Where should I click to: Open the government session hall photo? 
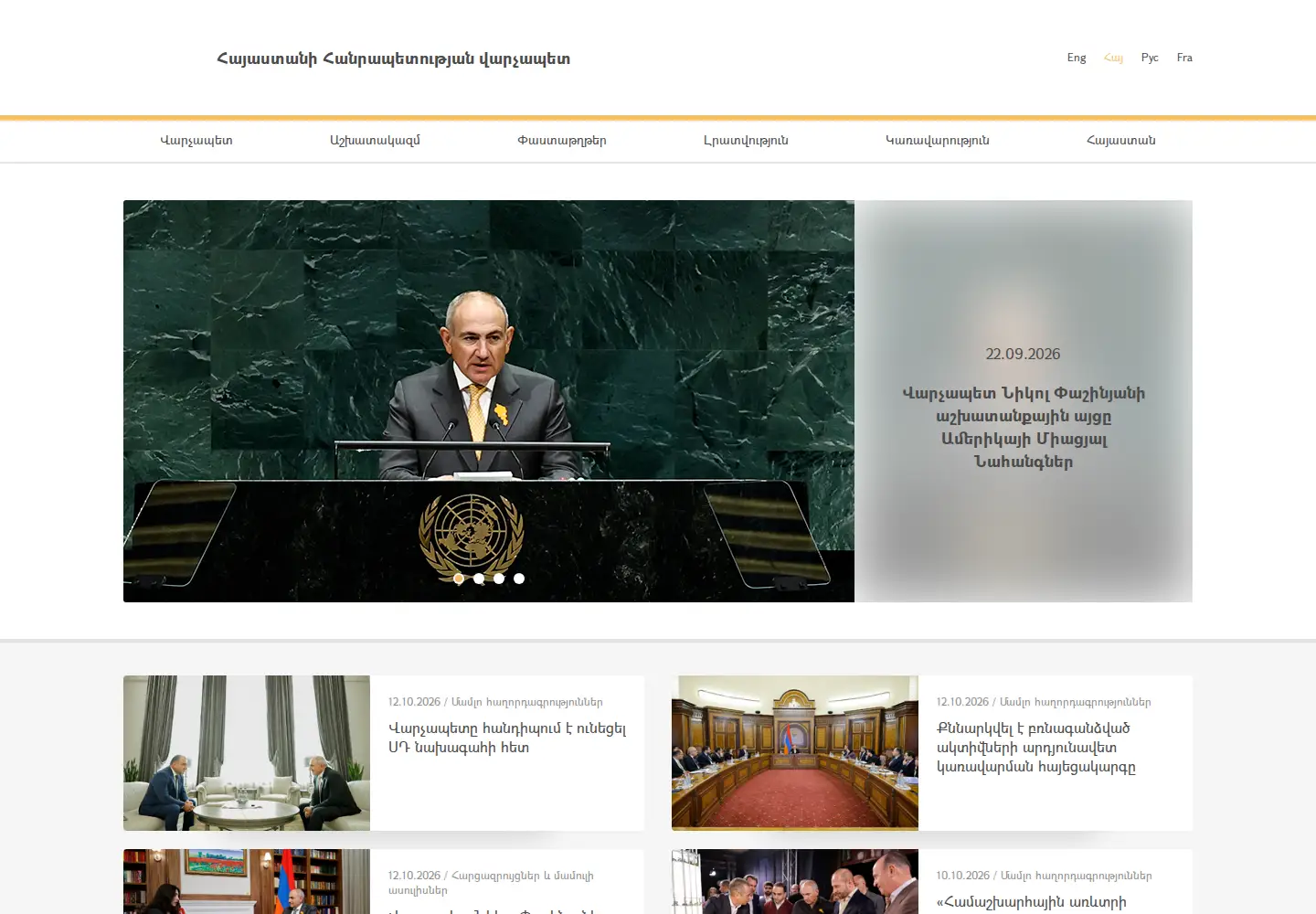(x=795, y=753)
